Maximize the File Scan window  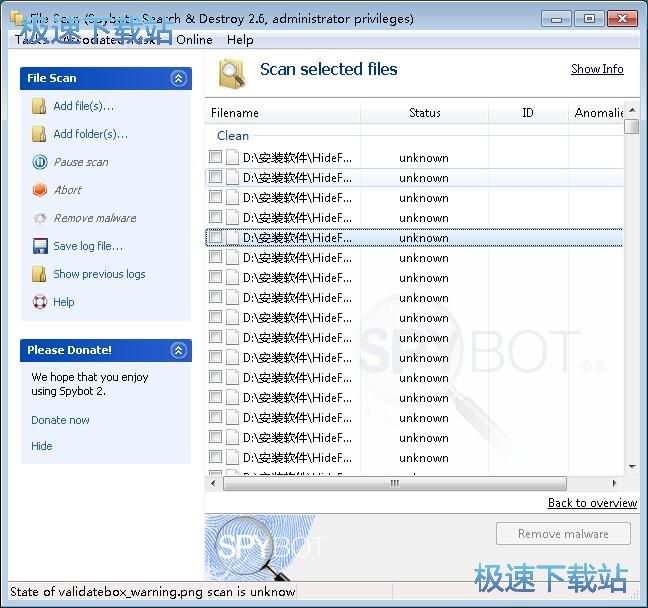(589, 19)
